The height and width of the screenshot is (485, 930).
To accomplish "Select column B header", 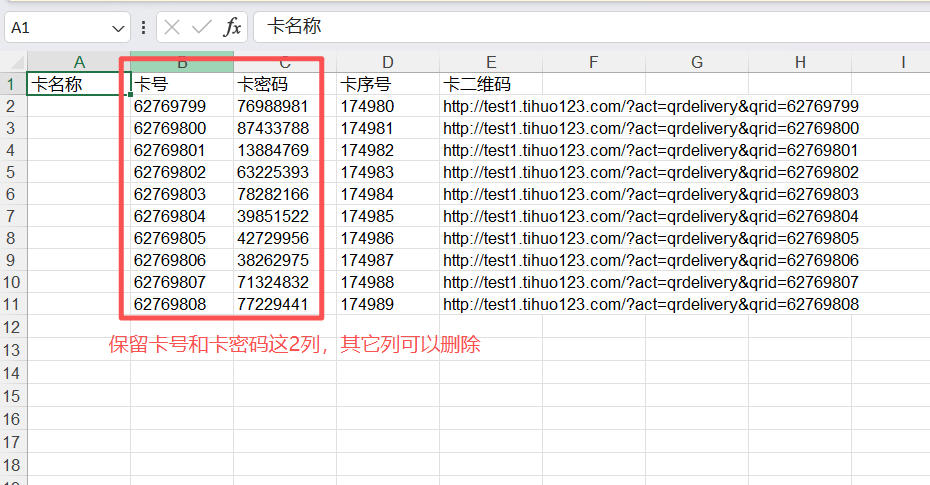I will click(181, 62).
